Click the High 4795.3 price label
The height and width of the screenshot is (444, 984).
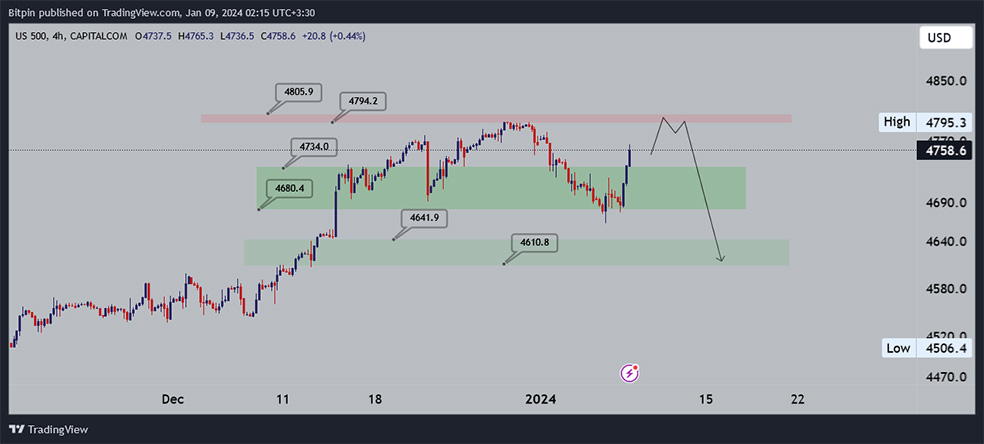[925, 122]
